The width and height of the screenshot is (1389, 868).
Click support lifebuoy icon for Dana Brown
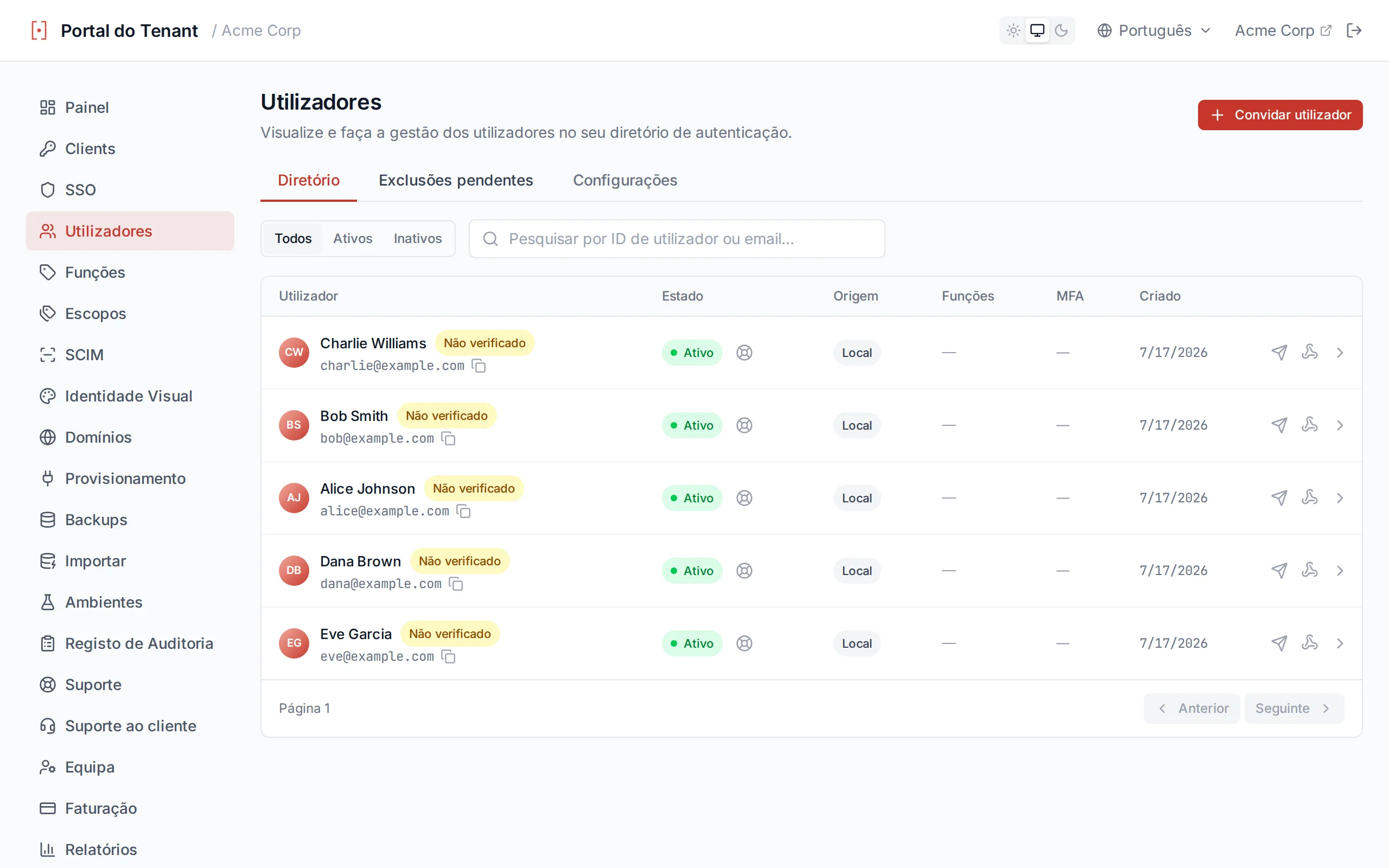point(744,571)
